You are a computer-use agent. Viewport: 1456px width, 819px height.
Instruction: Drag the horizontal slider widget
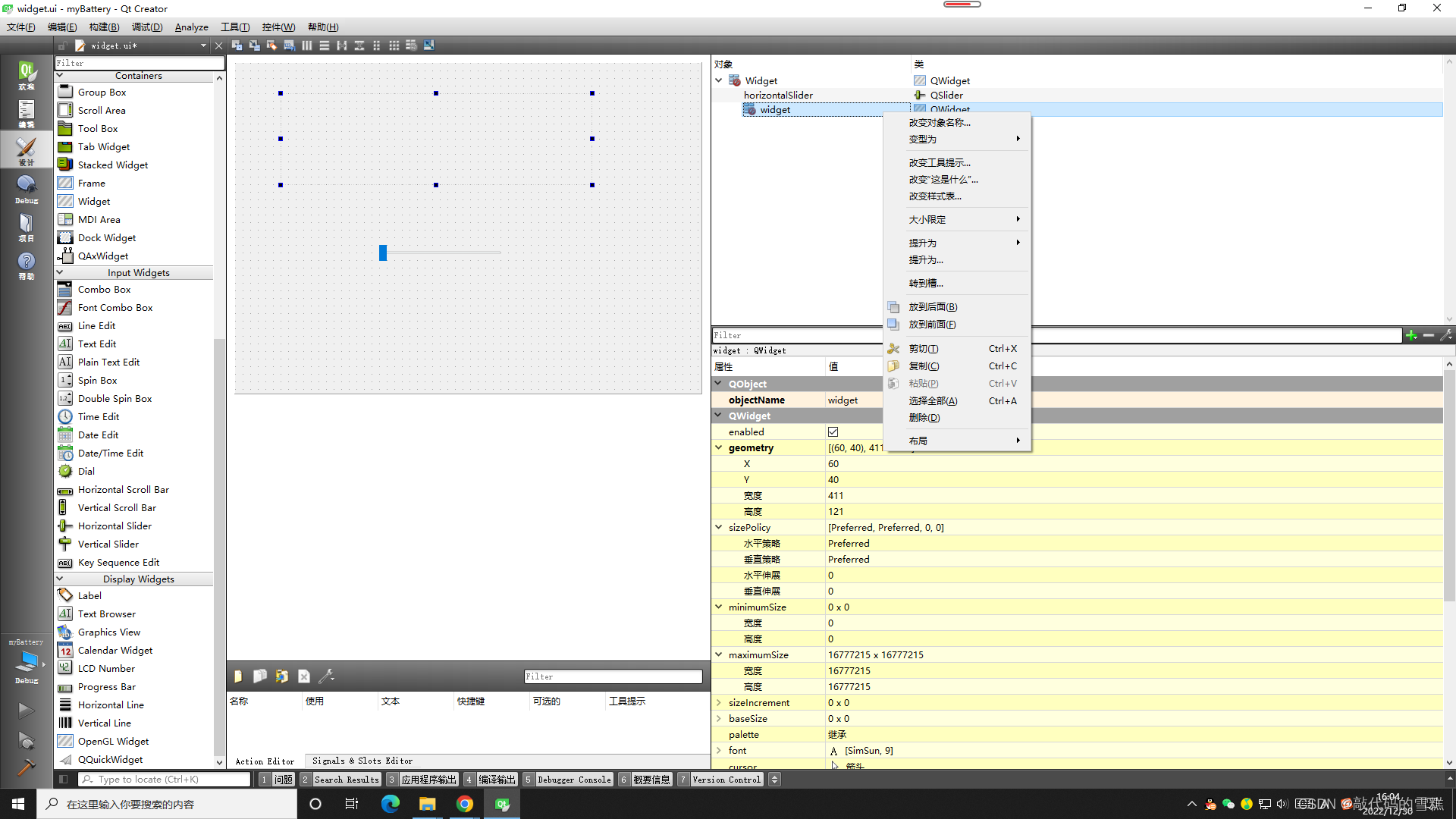pyautogui.click(x=382, y=251)
